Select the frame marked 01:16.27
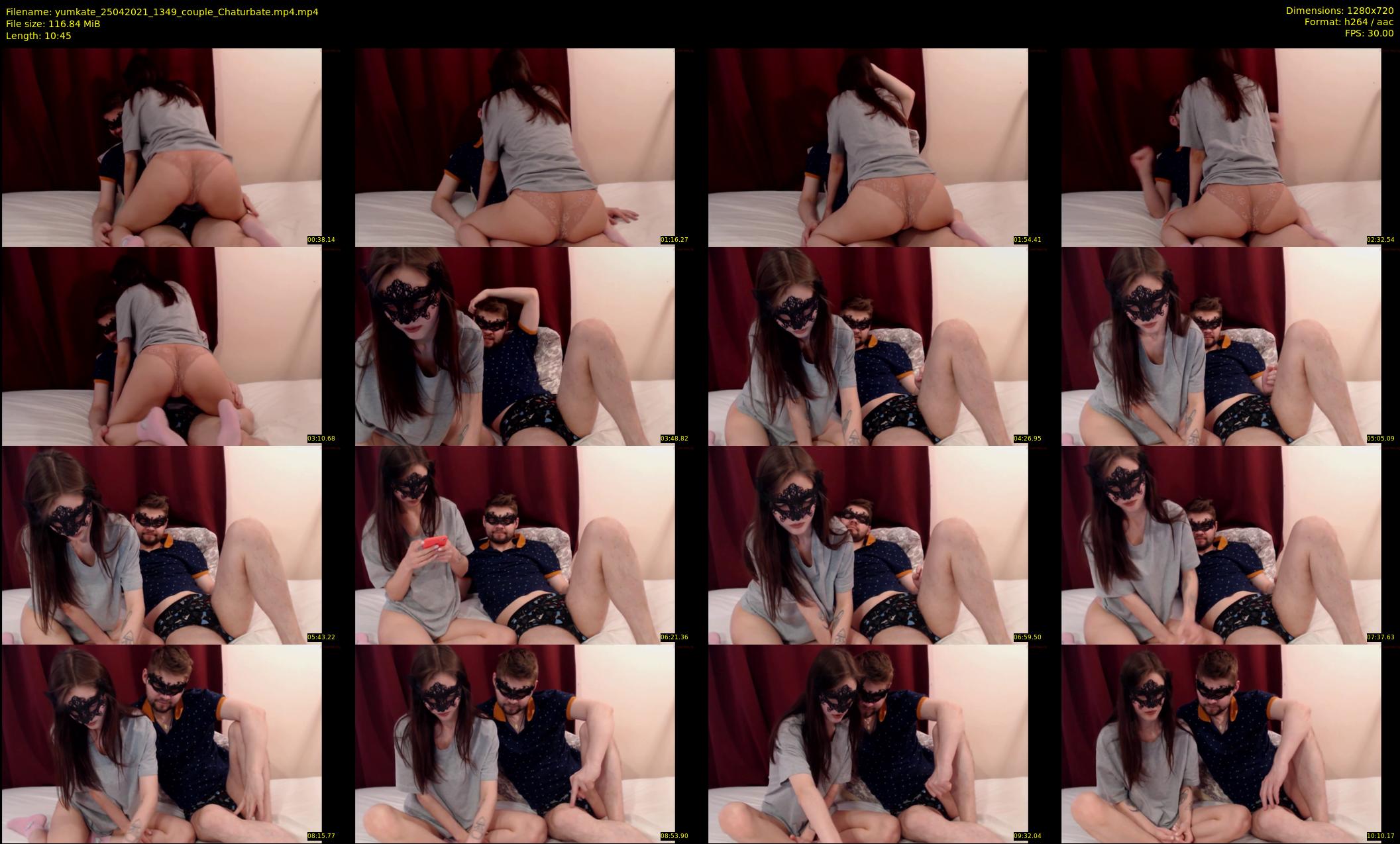This screenshot has width=1400, height=844. 515,147
